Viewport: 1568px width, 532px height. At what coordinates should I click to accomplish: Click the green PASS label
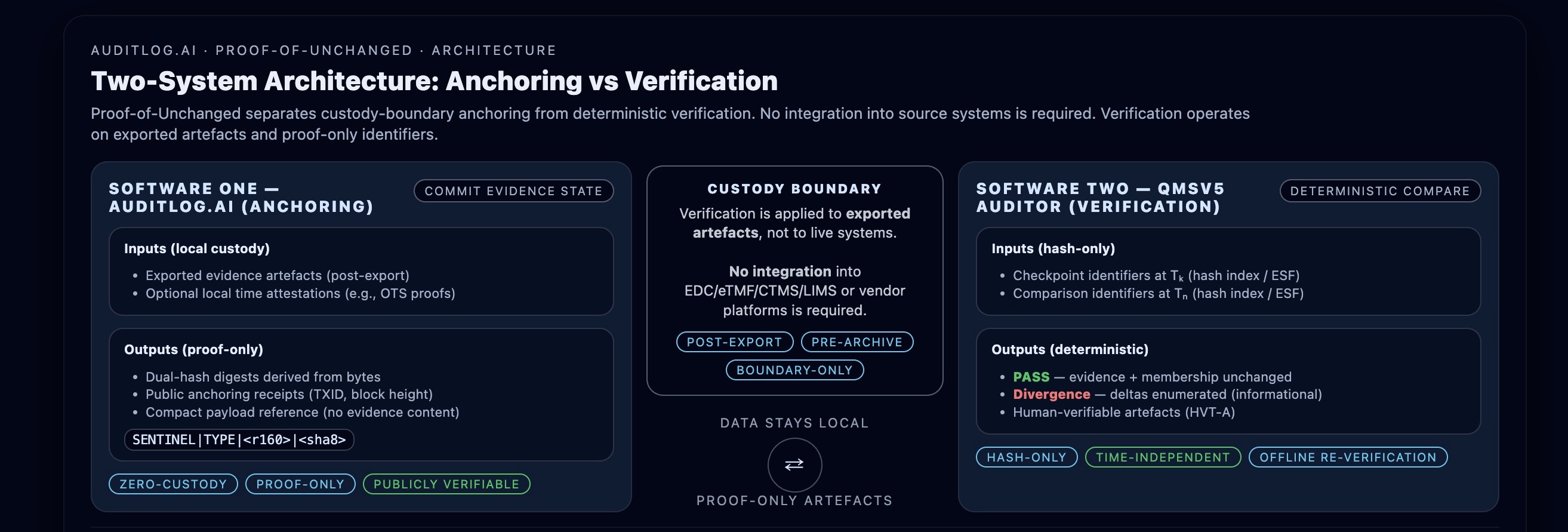tap(1031, 377)
